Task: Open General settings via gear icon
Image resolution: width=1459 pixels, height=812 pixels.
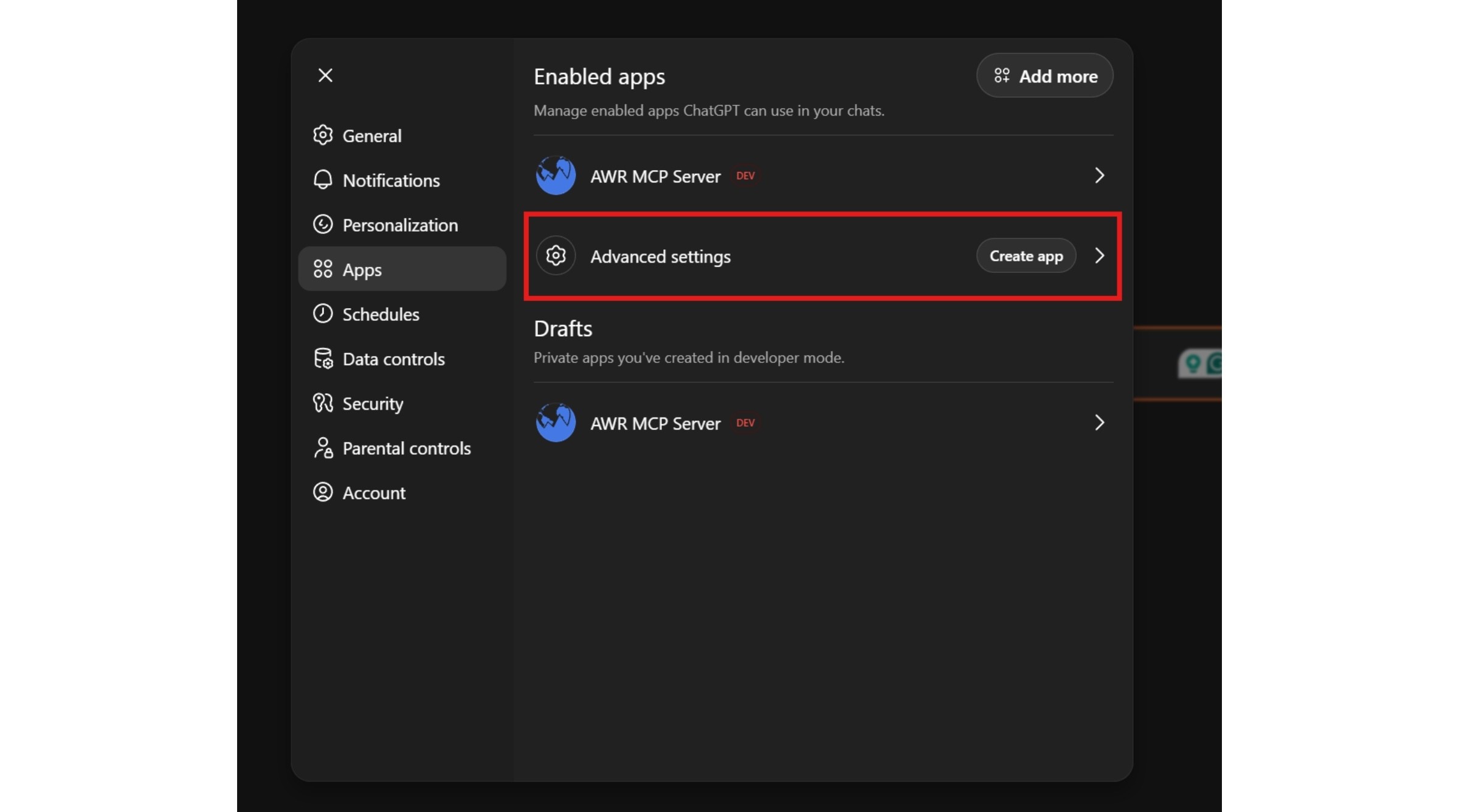Action: [x=323, y=135]
